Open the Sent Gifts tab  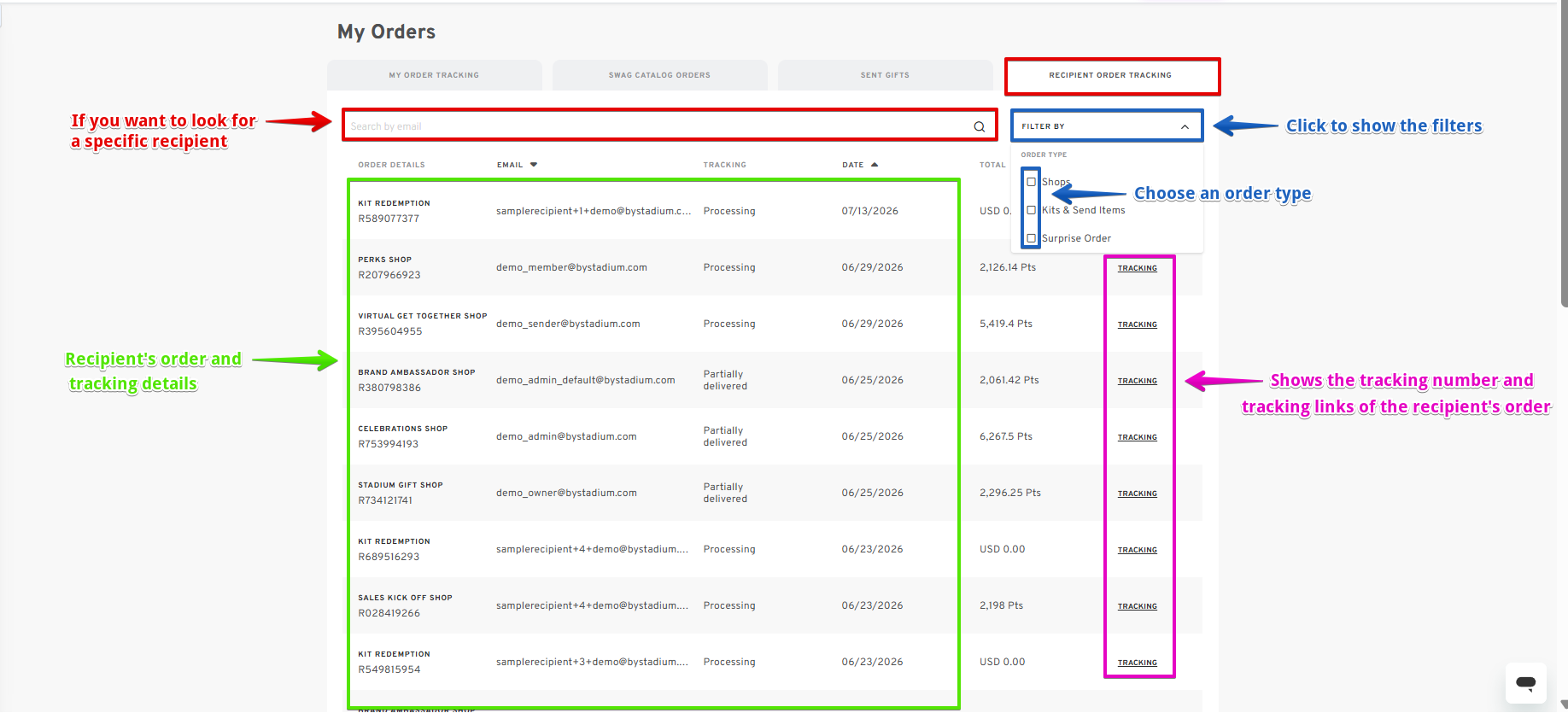[885, 75]
